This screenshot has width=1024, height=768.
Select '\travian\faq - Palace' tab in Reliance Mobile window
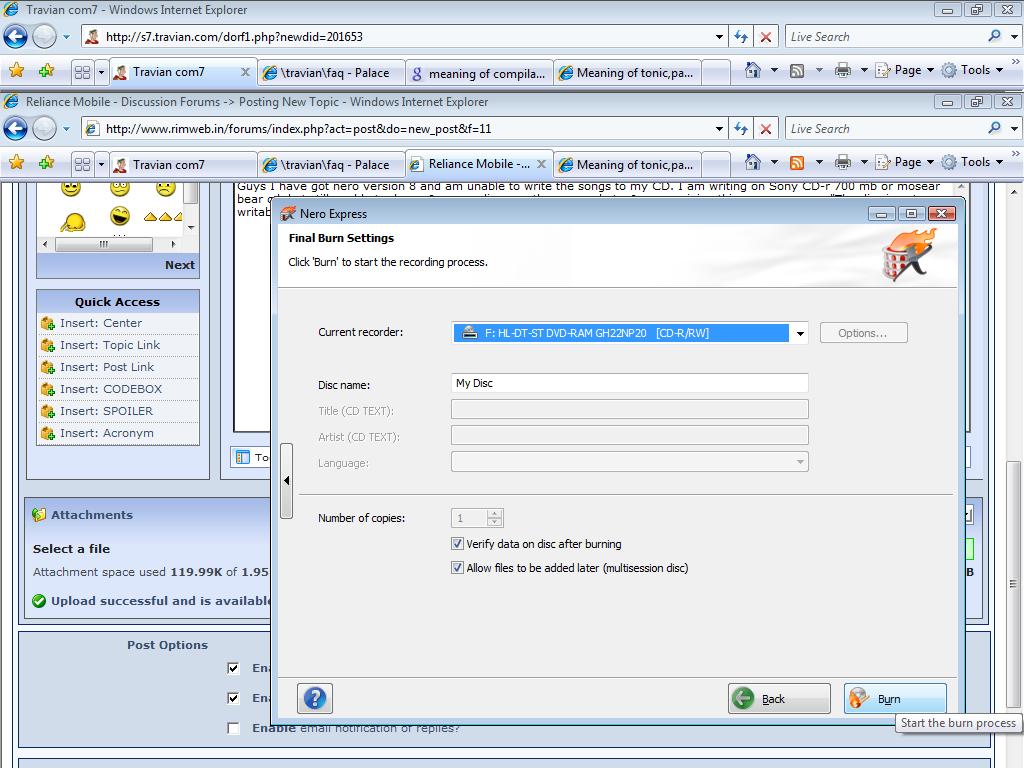[332, 165]
